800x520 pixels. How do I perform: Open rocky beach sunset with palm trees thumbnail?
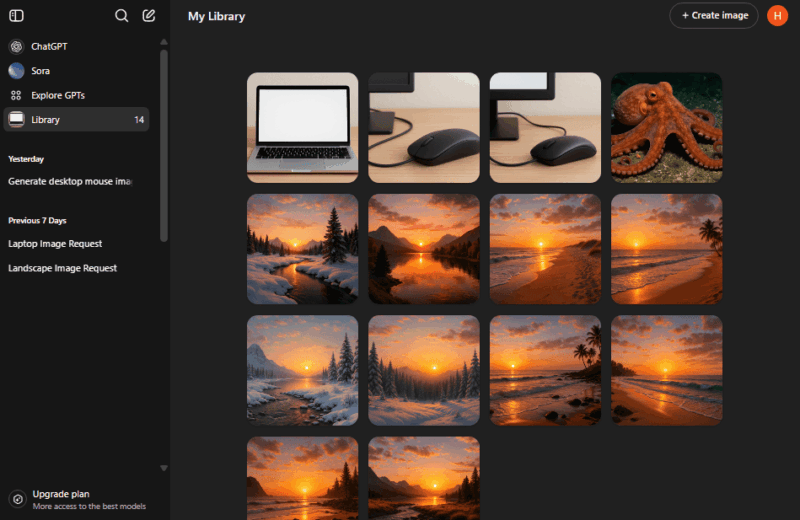[x=545, y=370]
